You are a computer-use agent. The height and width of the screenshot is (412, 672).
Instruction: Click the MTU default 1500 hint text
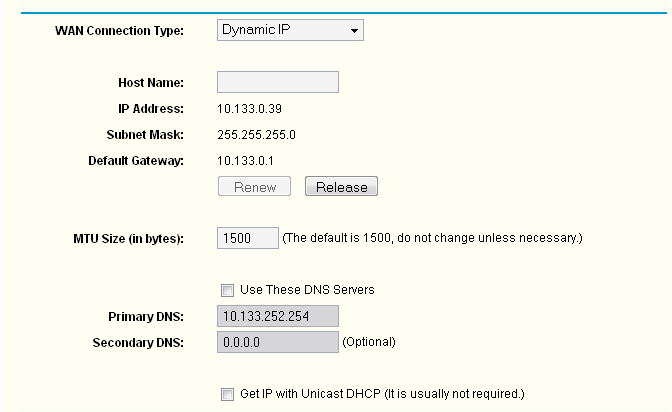[432, 239]
